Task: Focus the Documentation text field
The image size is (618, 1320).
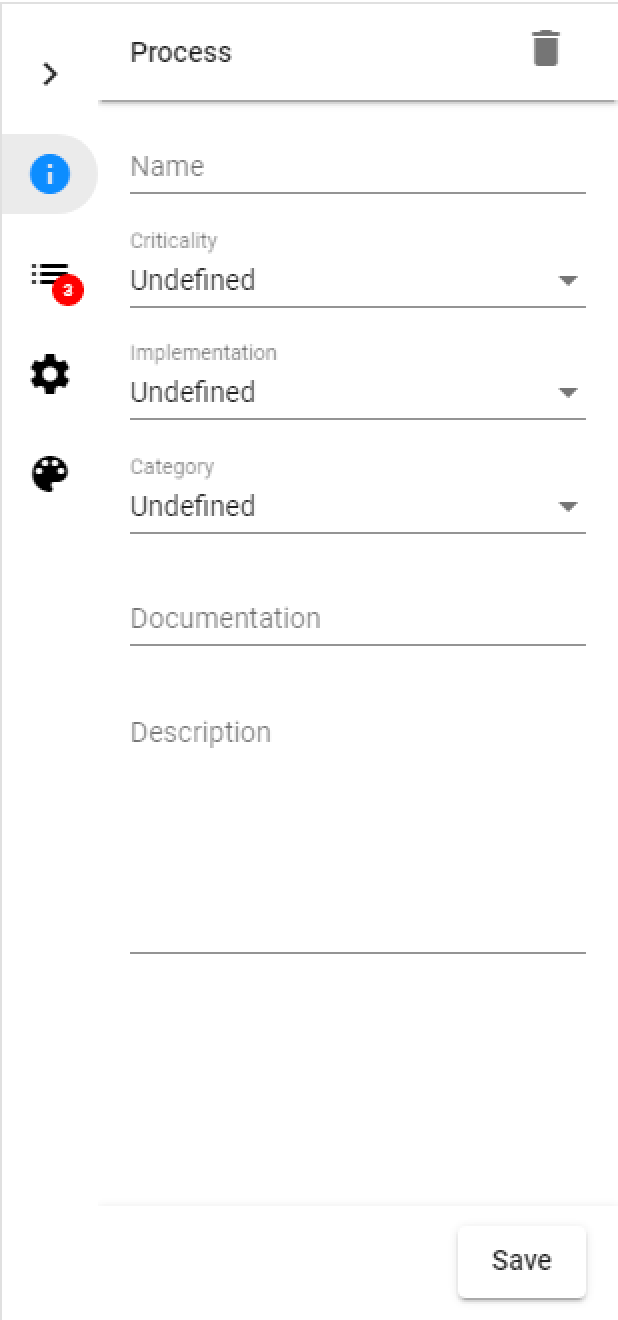Action: click(x=357, y=619)
